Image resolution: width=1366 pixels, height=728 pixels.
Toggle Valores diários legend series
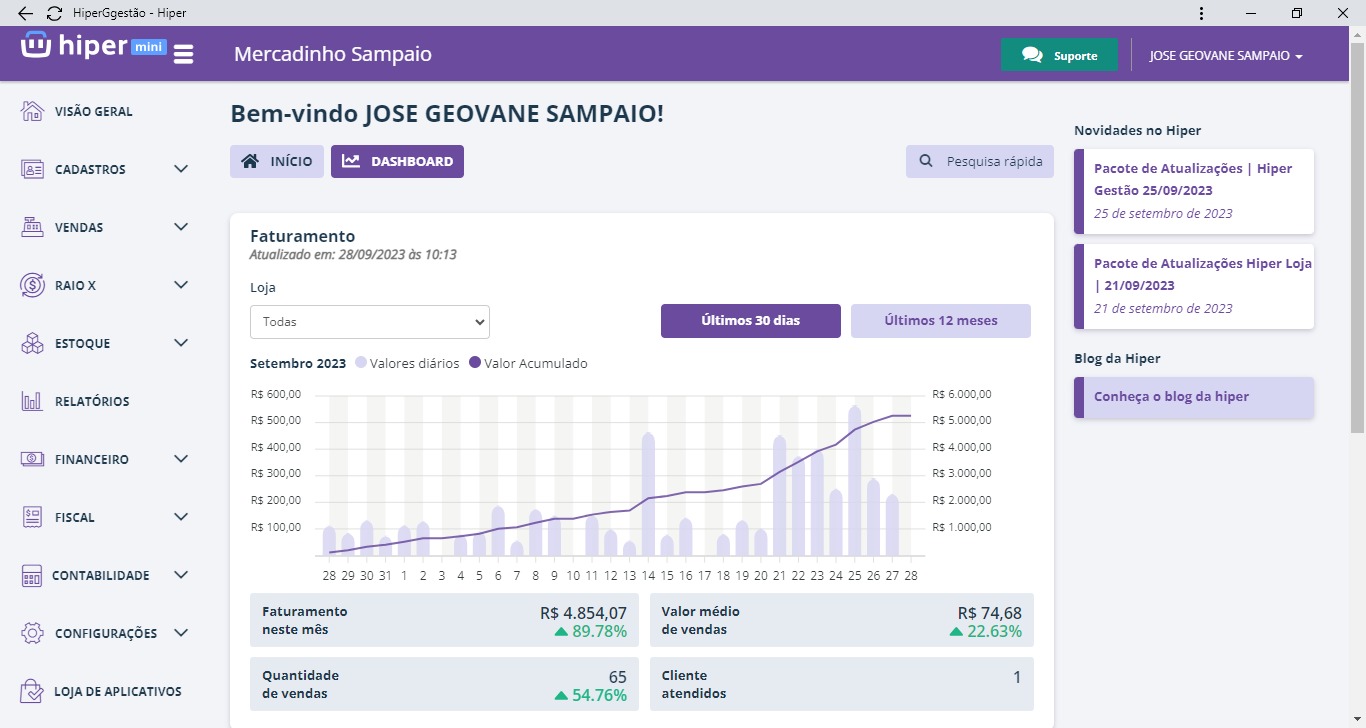pos(407,363)
